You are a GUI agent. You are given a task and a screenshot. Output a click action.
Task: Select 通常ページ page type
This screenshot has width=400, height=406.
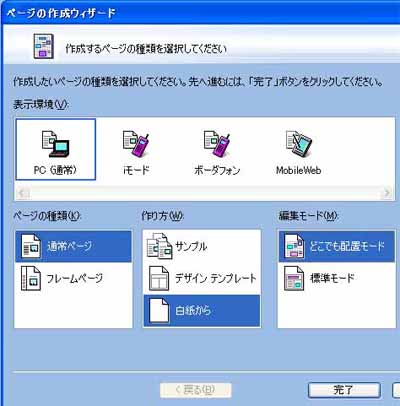[73, 246]
